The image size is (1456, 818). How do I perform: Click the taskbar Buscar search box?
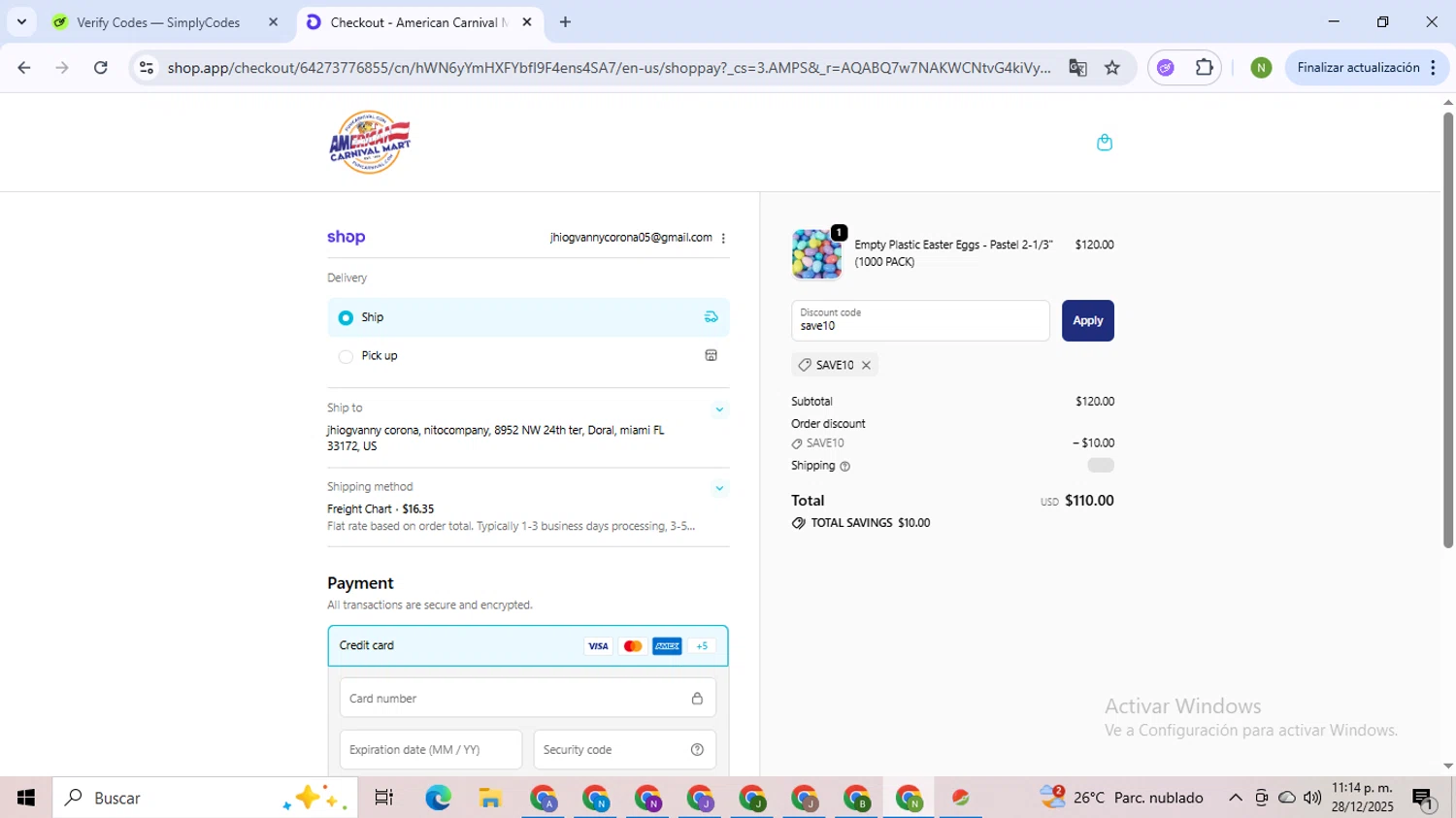205,798
